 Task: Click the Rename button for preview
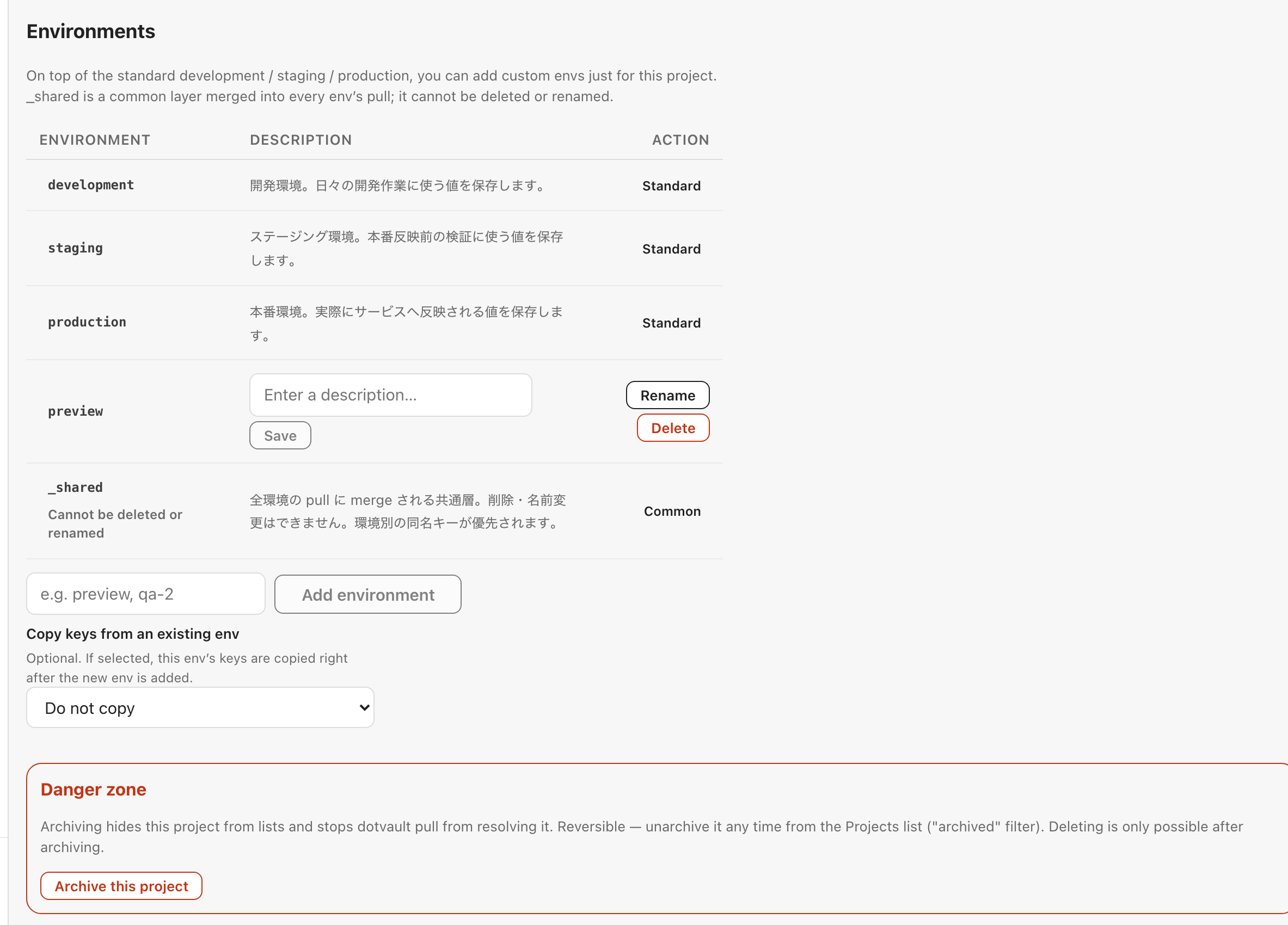(x=667, y=395)
